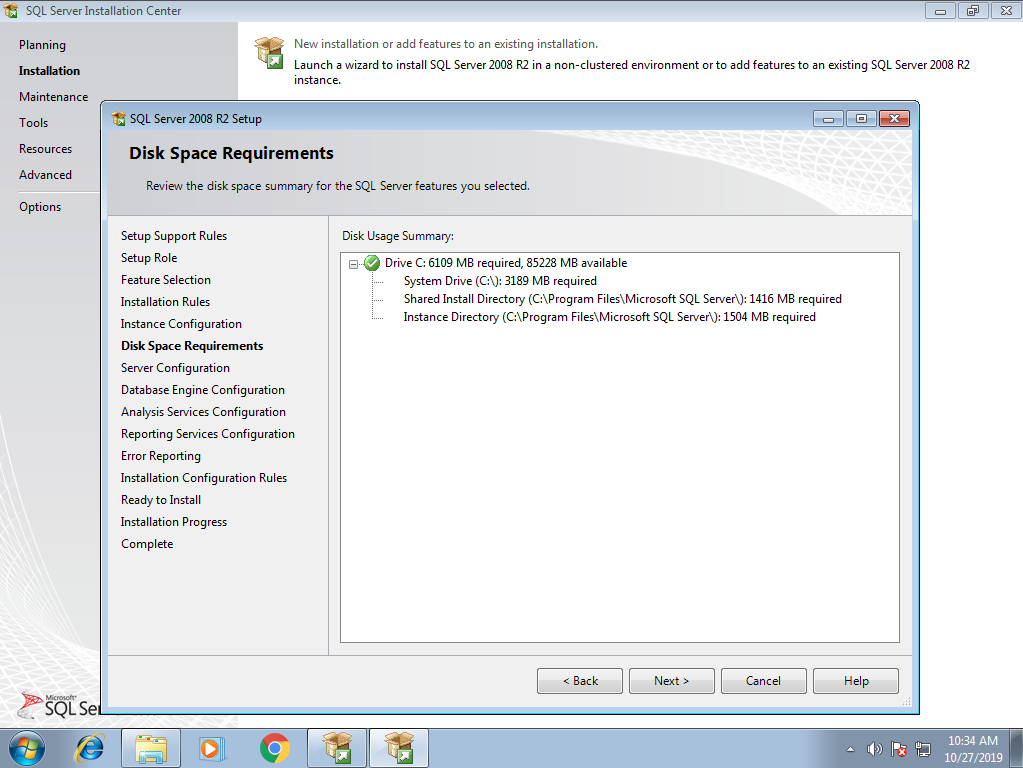
Task: Click the network connection tray icon
Action: [x=923, y=749]
